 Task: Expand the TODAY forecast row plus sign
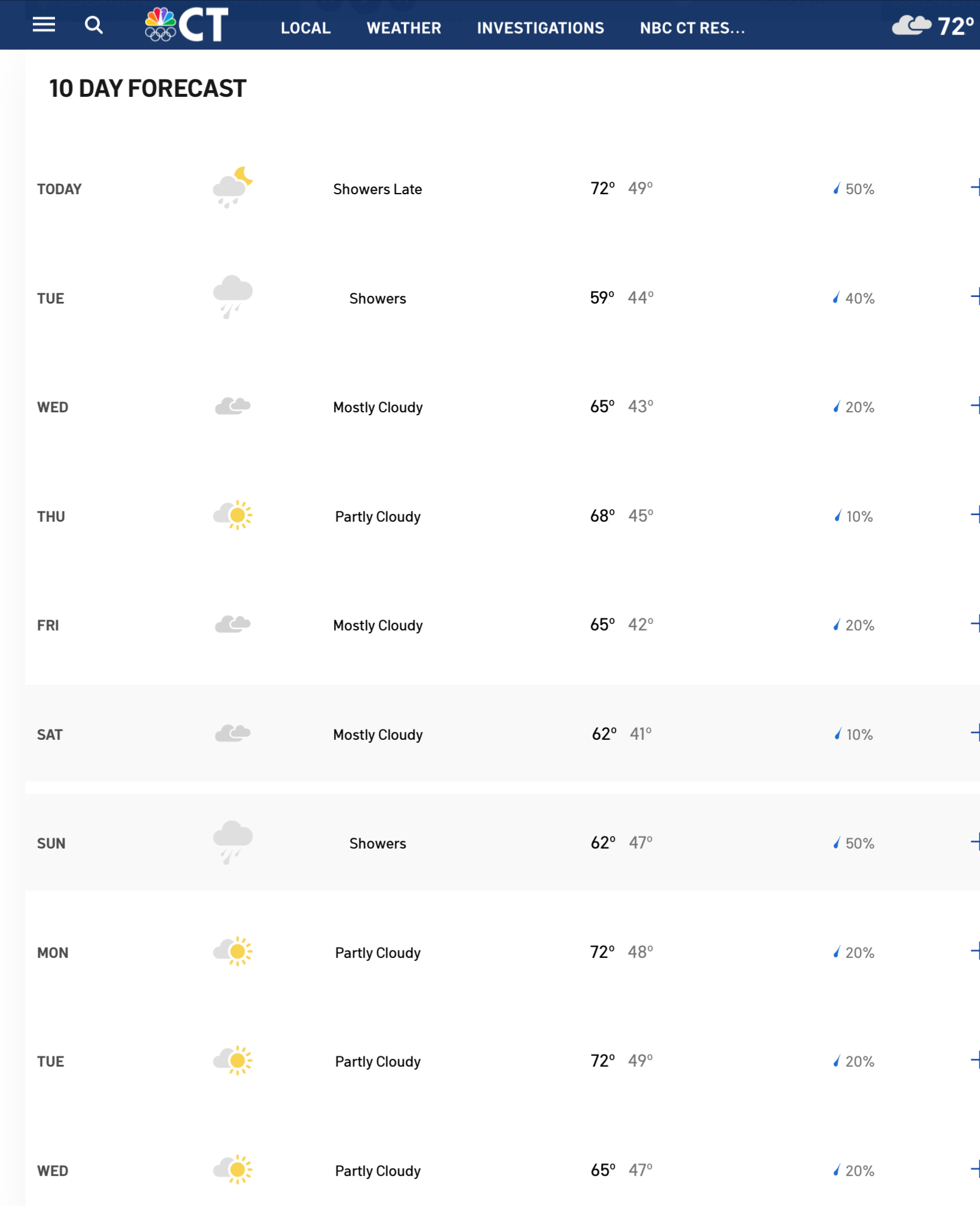pyautogui.click(x=975, y=188)
